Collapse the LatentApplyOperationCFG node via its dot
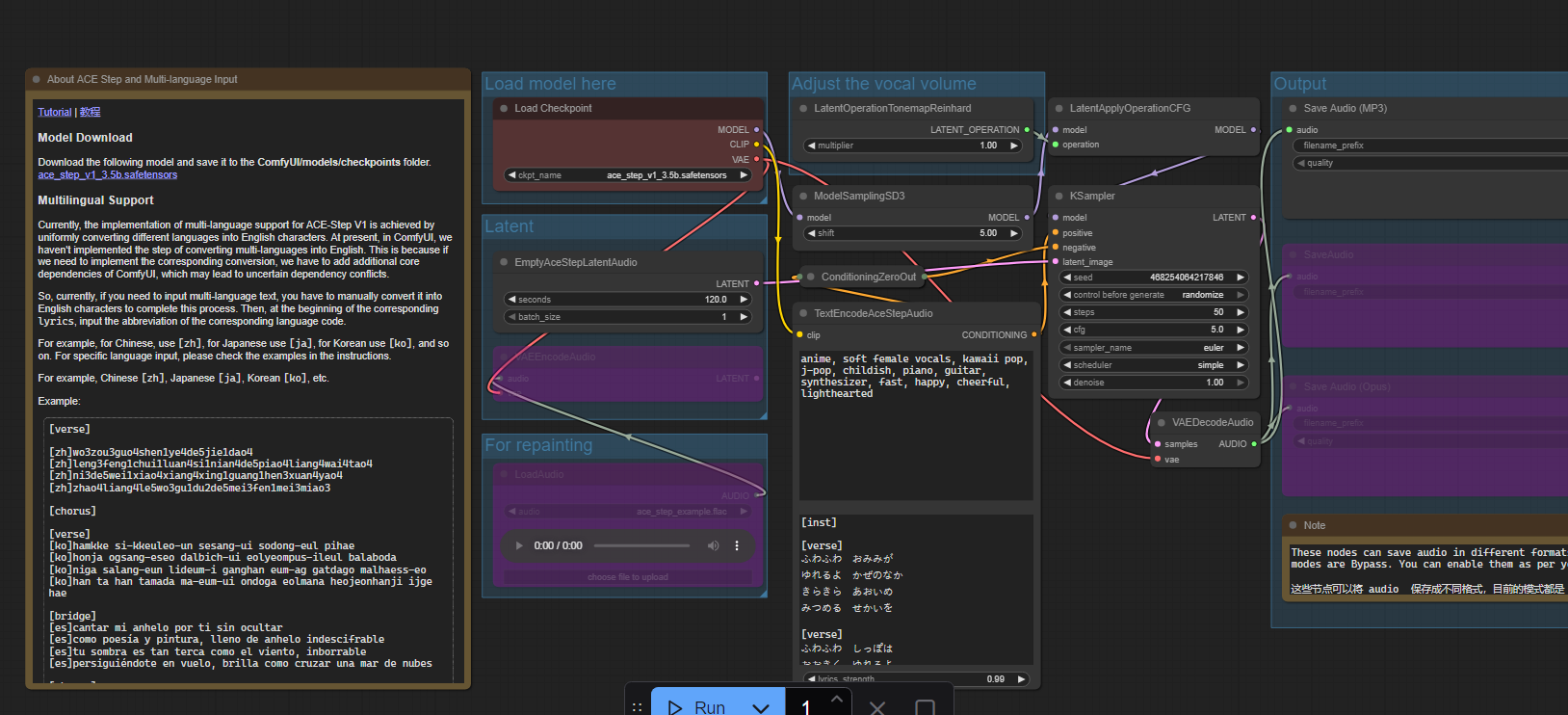Image resolution: width=1568 pixels, height=715 pixels. point(1058,108)
